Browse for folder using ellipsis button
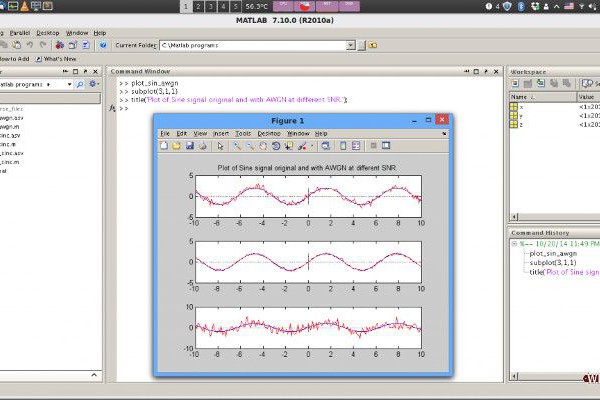Screen dimensions: 600x400 [x=362, y=46]
